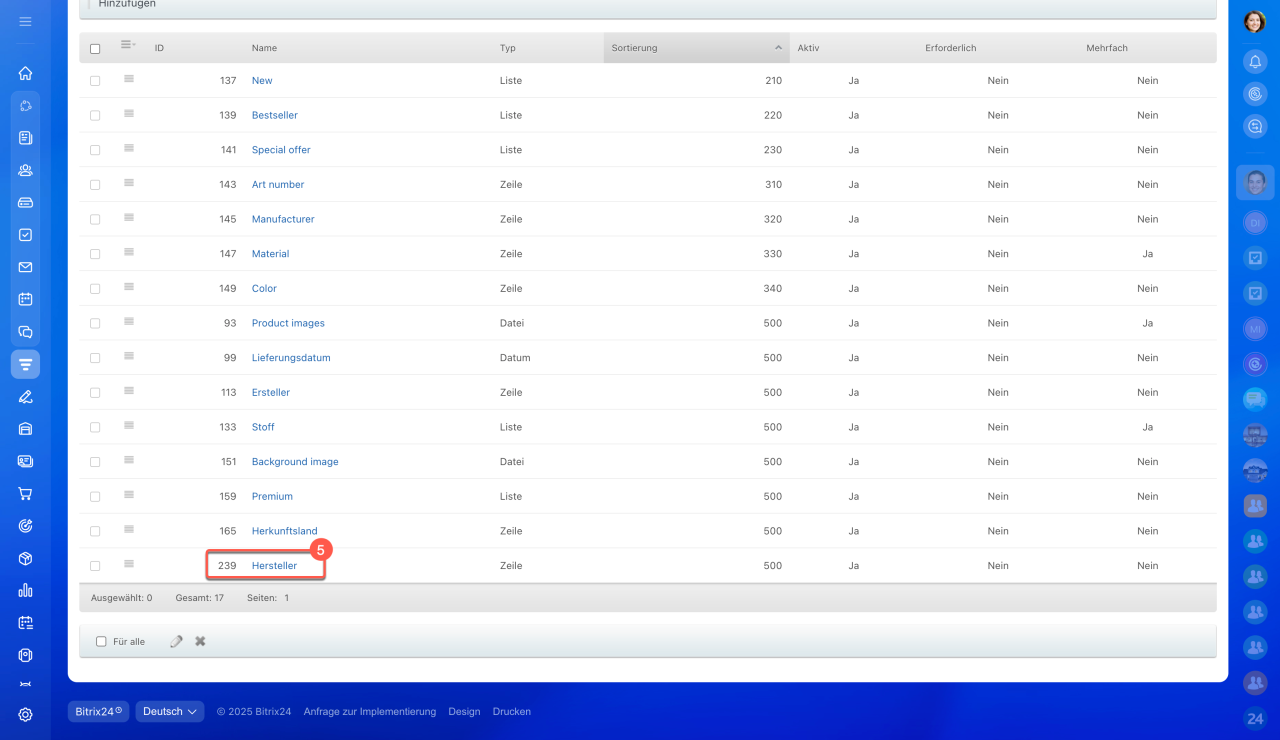The width and height of the screenshot is (1280, 740).
Task: Open the shopping cart icon in the sidebar
Action: coord(25,493)
